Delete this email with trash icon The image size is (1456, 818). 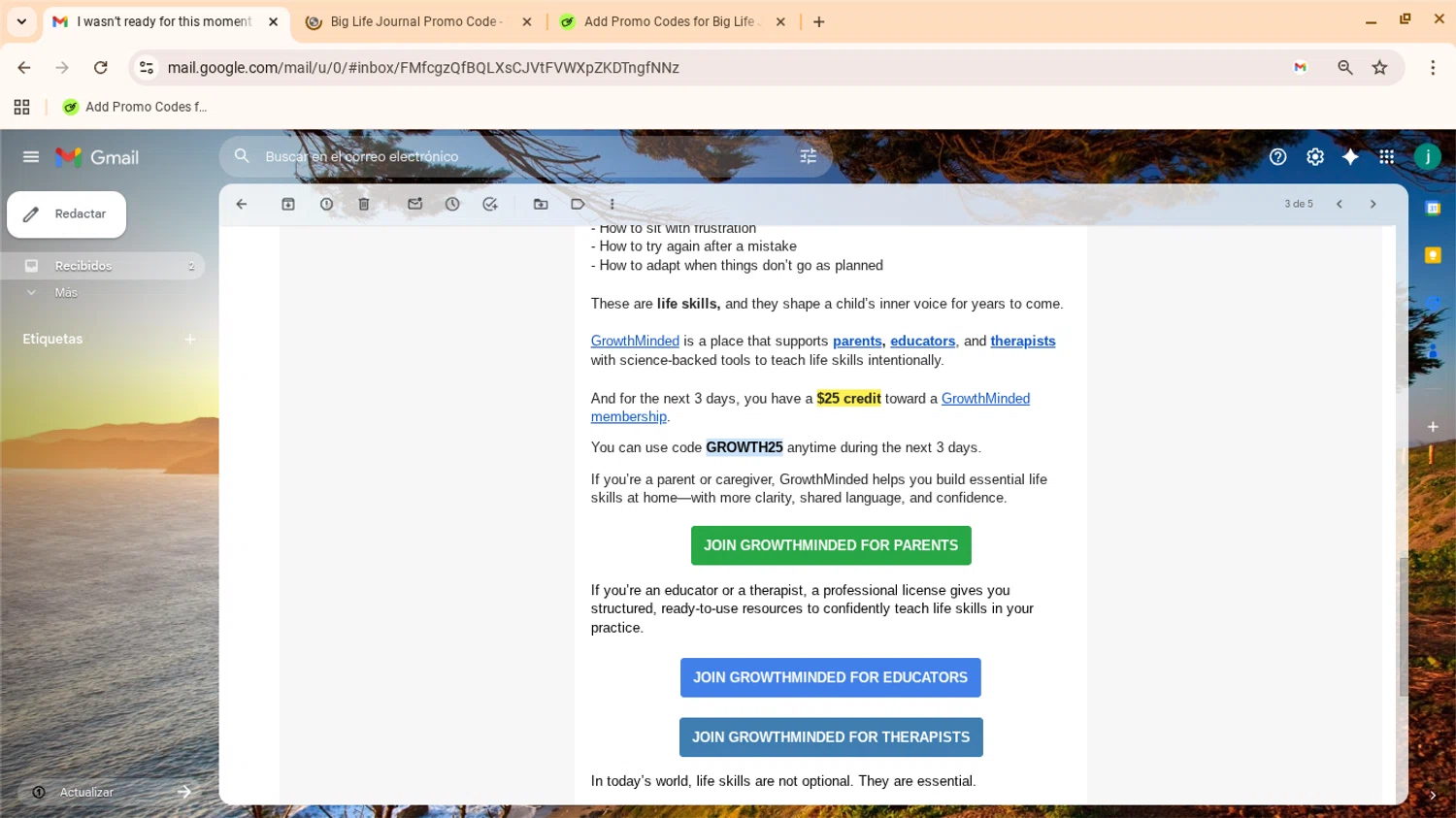tap(364, 204)
